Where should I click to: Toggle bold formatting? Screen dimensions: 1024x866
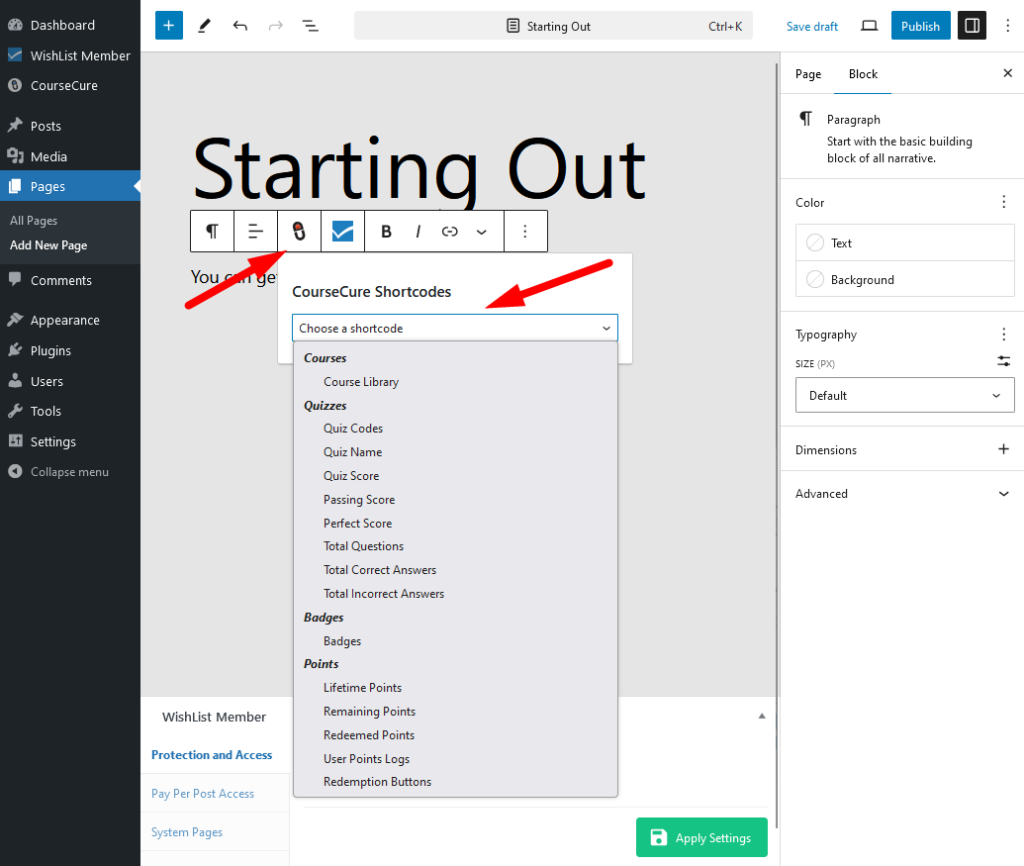click(x=386, y=231)
